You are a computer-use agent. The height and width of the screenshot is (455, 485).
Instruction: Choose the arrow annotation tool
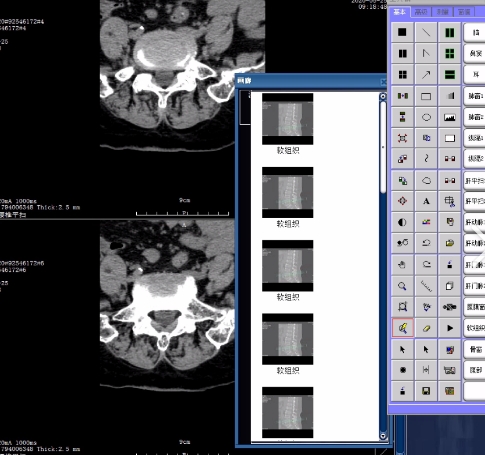click(426, 74)
